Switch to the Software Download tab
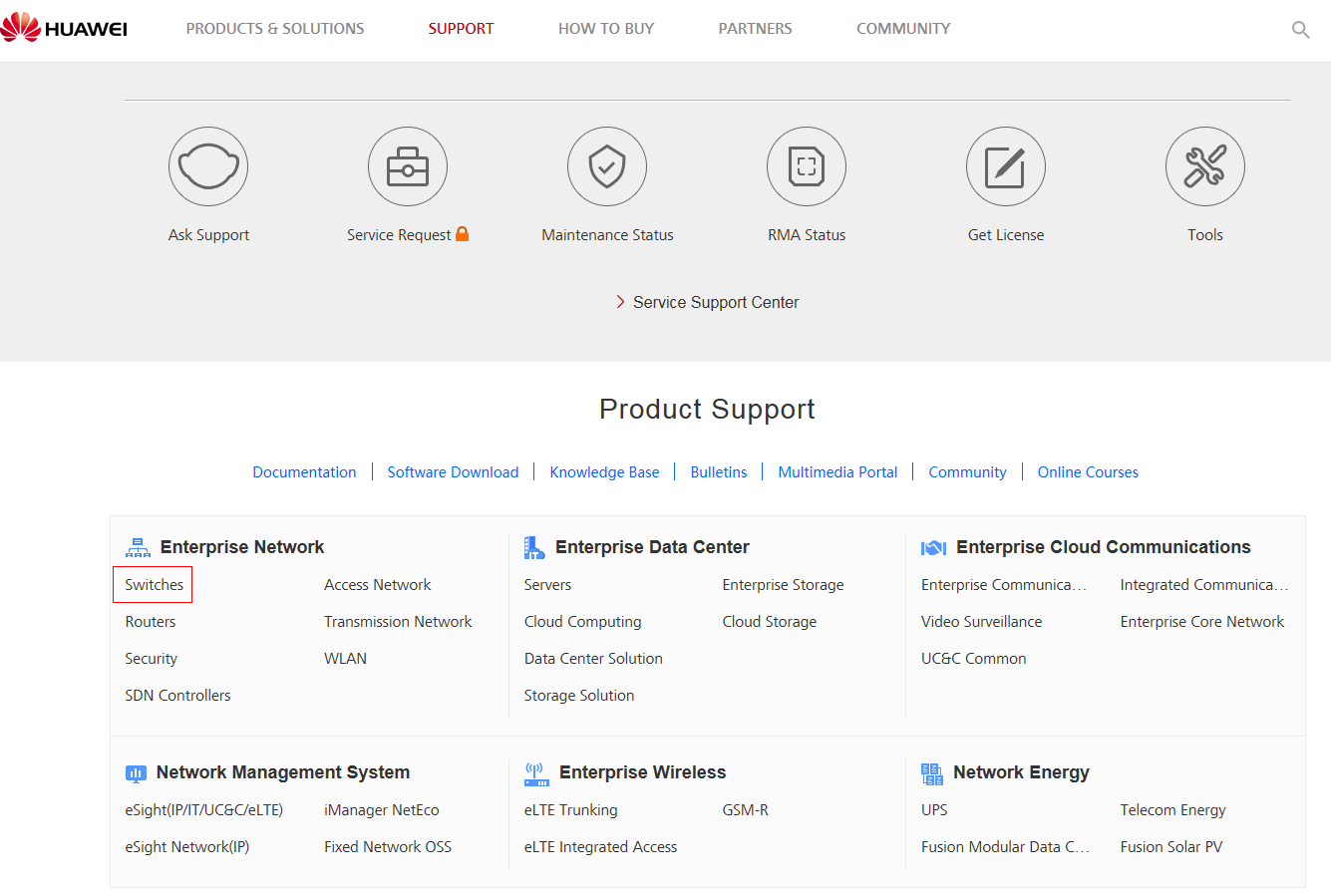The width and height of the screenshot is (1331, 896). [x=453, y=472]
